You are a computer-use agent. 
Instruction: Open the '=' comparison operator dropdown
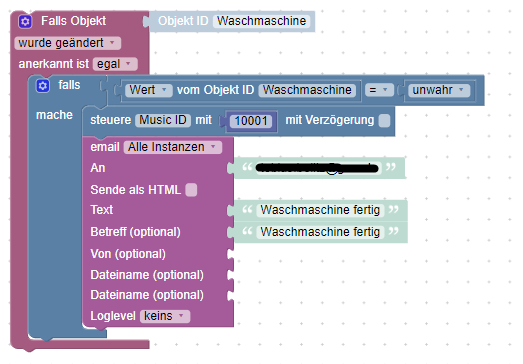[x=379, y=90]
